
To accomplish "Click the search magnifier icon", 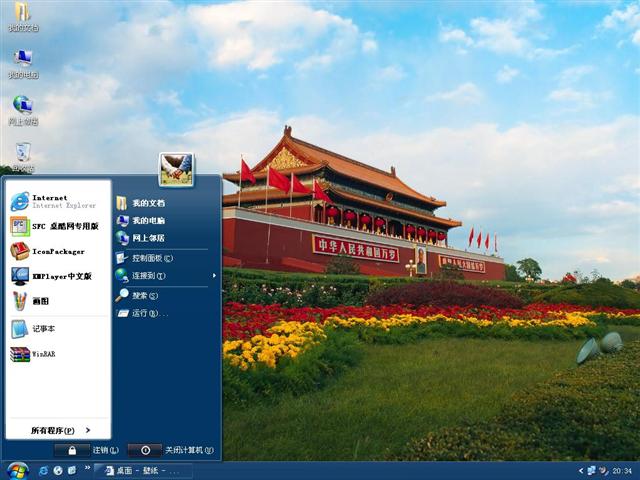I will (x=122, y=295).
